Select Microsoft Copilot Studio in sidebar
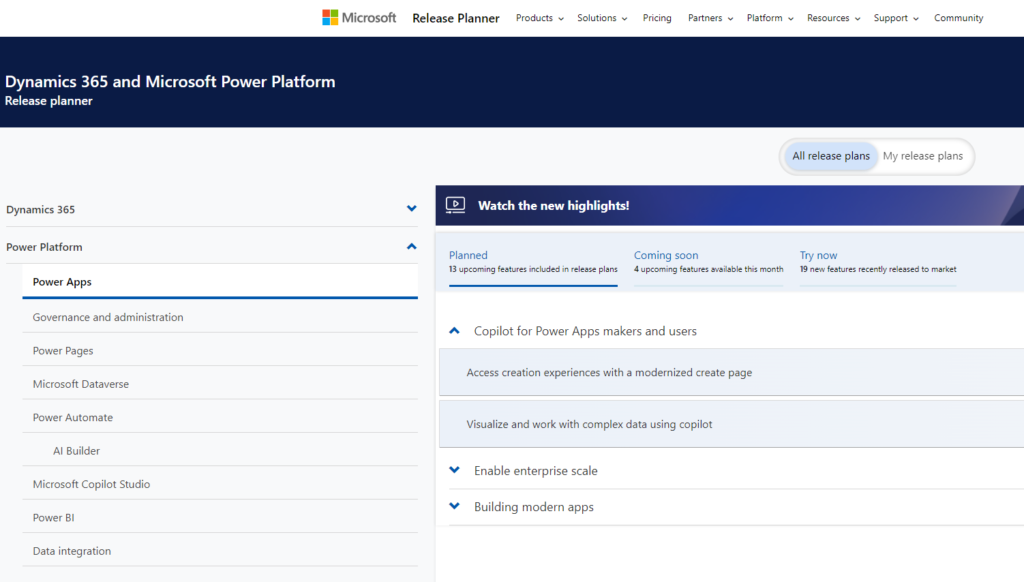The width and height of the screenshot is (1024, 582). (91, 484)
